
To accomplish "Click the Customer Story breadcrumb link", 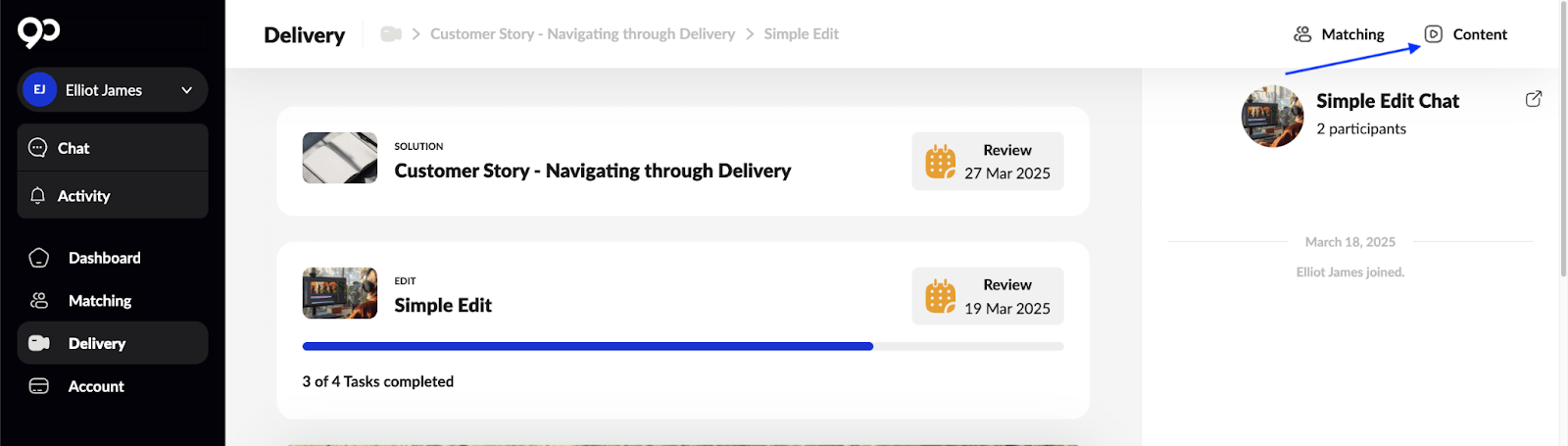I will [x=582, y=34].
